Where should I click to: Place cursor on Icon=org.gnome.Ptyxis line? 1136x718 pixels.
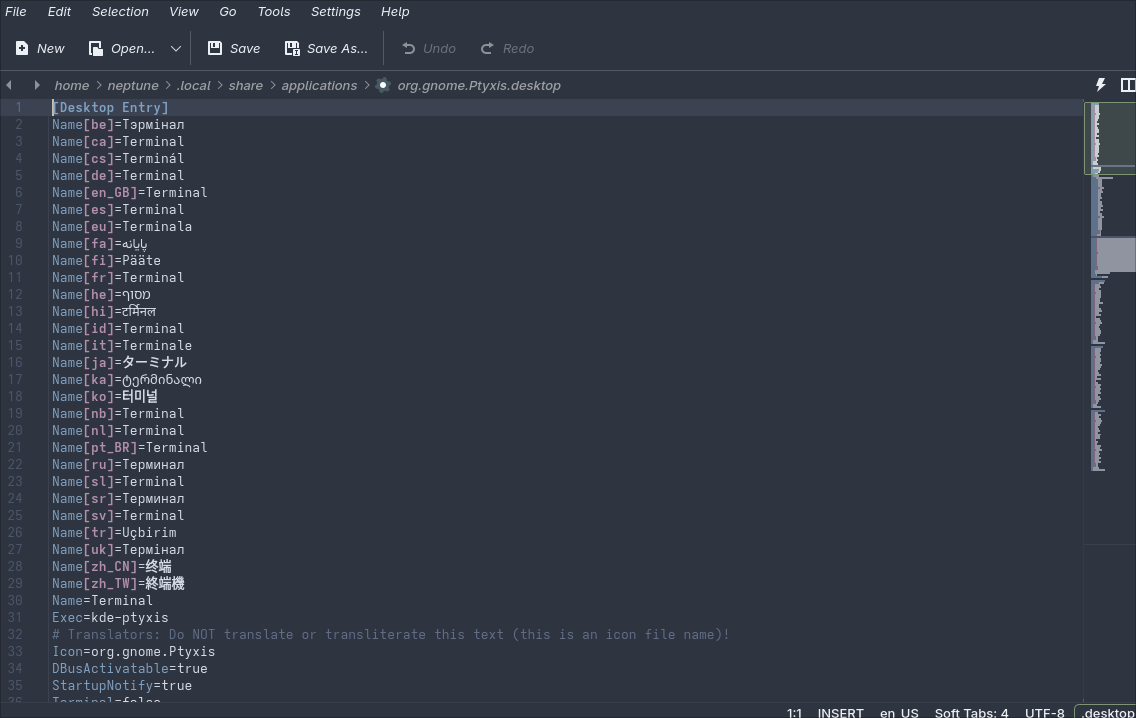pos(133,651)
